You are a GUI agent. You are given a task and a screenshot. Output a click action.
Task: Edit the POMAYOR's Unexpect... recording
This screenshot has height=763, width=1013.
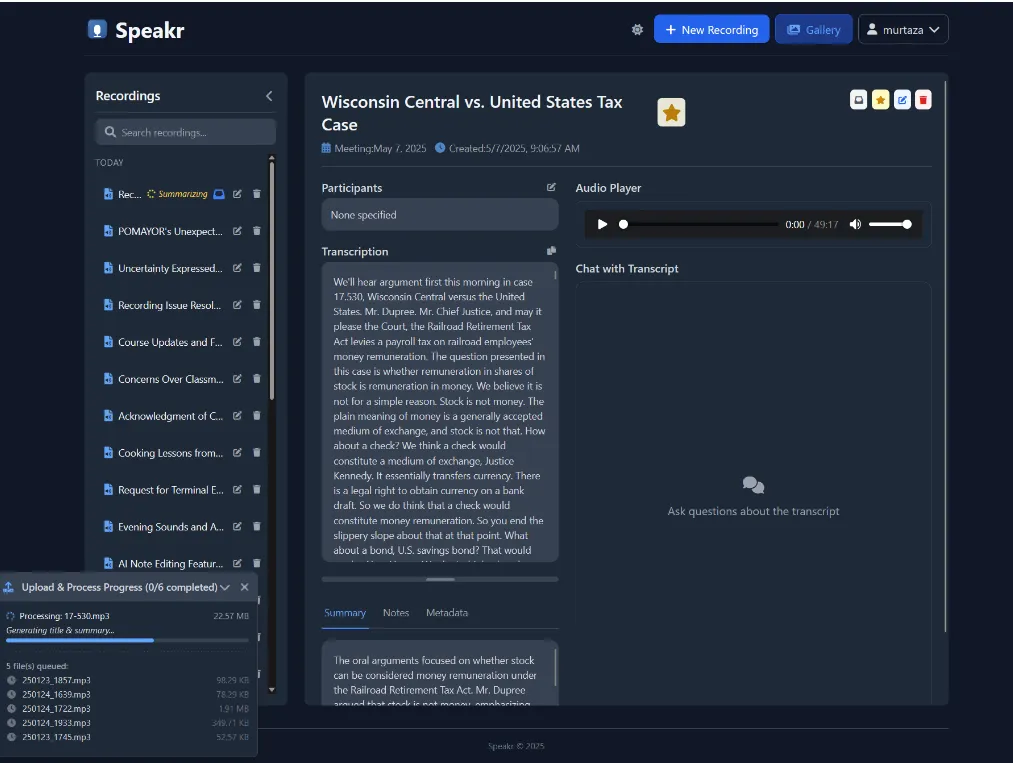tap(237, 231)
